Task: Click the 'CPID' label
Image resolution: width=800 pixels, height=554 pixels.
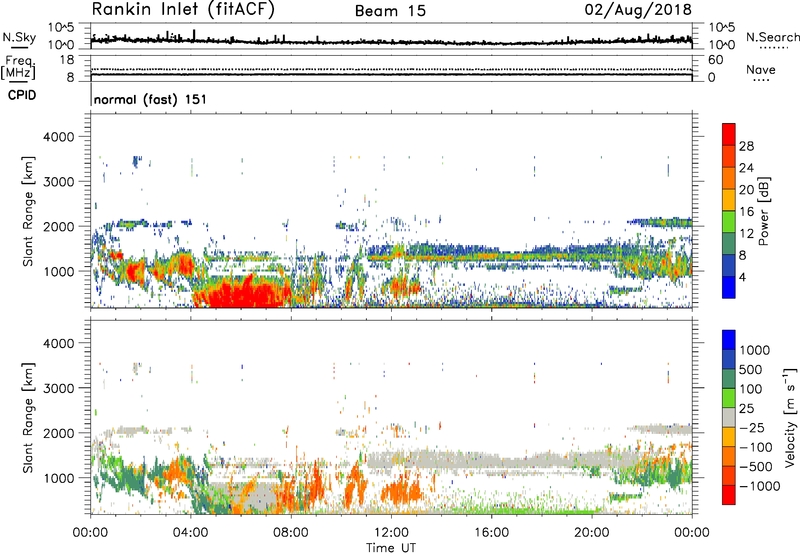Action: click(22, 95)
